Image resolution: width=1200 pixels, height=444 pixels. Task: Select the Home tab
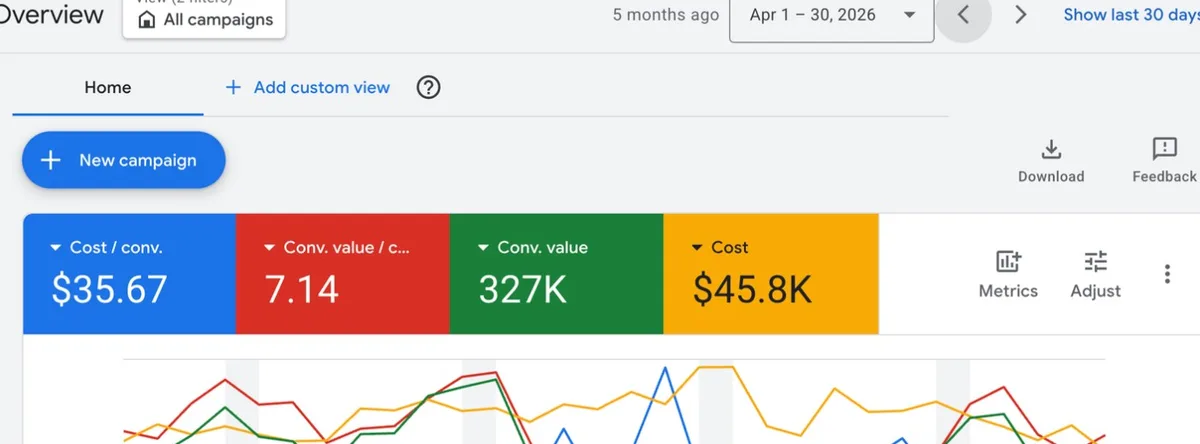click(x=108, y=87)
